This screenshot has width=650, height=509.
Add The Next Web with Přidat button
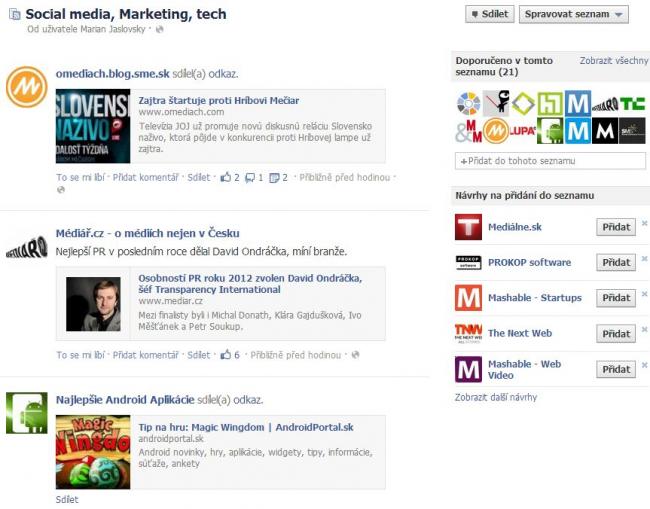point(616,334)
